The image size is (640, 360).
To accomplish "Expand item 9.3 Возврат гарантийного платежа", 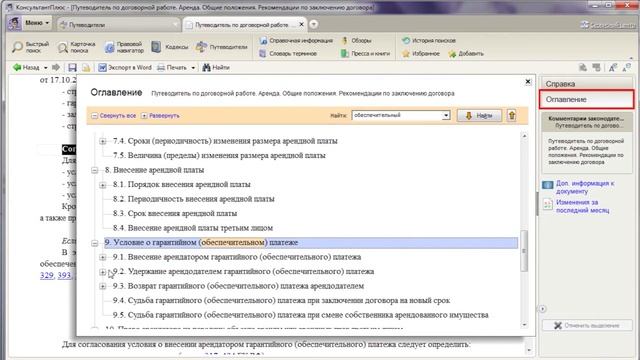I will (x=102, y=286).
